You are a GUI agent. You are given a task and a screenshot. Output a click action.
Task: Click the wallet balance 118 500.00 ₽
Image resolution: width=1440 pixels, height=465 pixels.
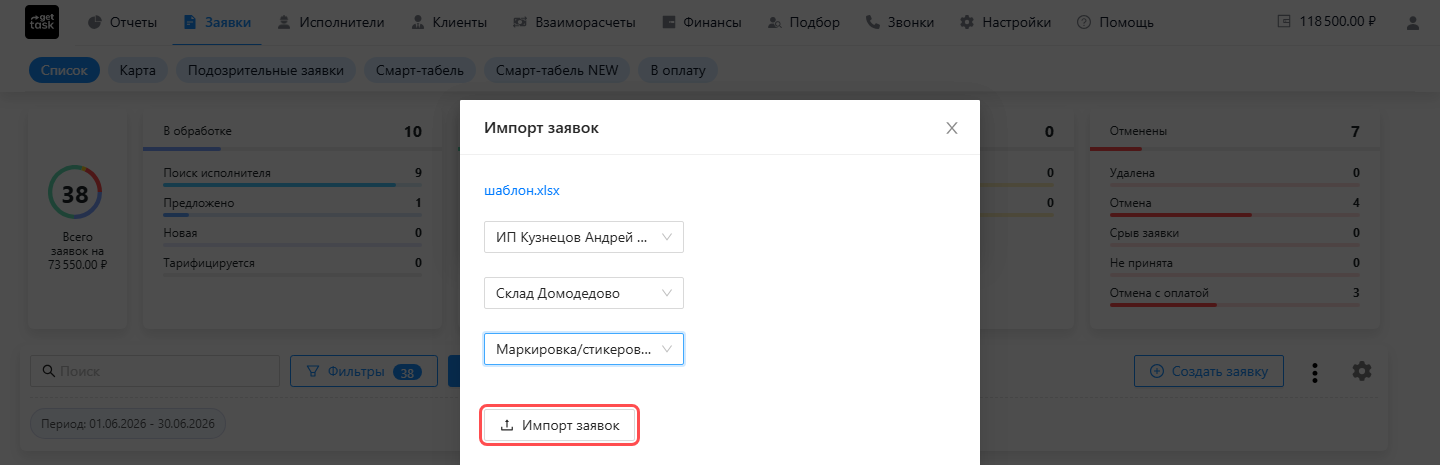pos(1329,22)
